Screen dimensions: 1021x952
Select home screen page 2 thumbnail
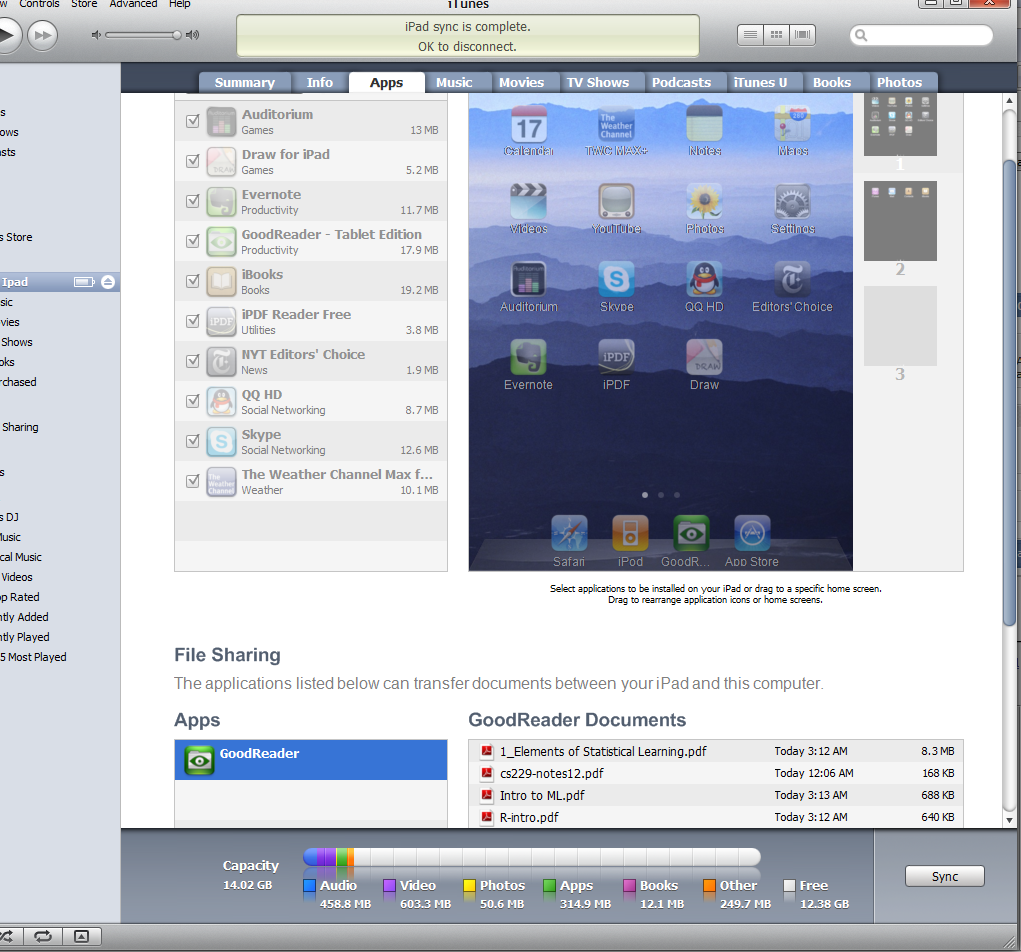pyautogui.click(x=900, y=221)
